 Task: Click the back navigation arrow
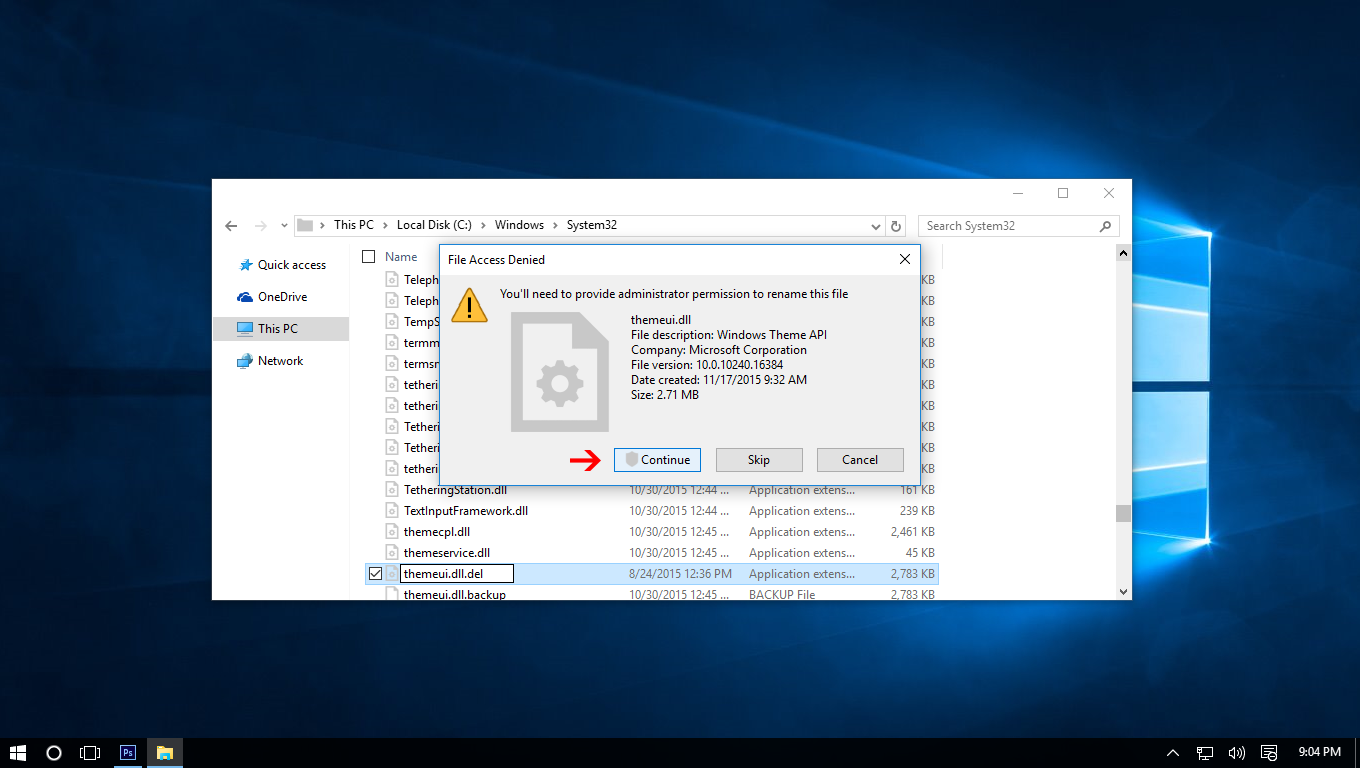(231, 226)
